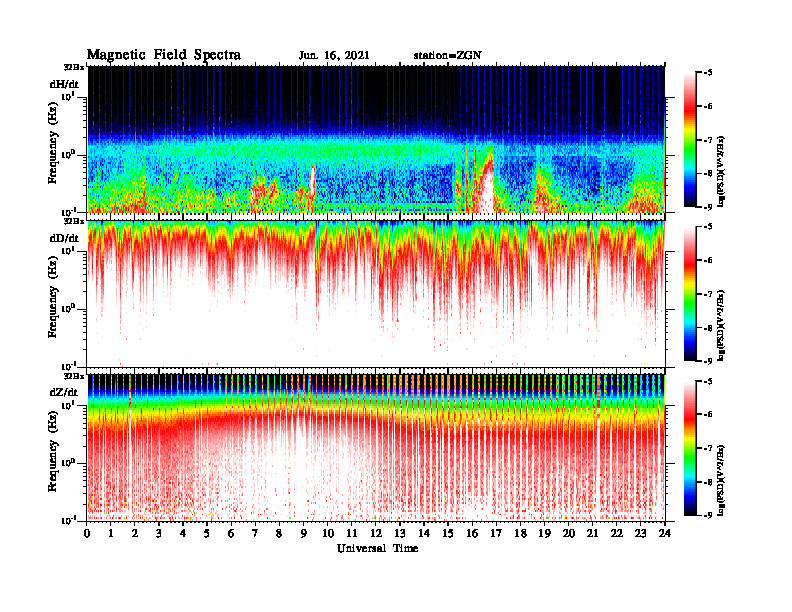Viewport: 792px width, 612px height.
Task: Click the date "Jun. 16, 2021"
Action: pyautogui.click(x=334, y=56)
